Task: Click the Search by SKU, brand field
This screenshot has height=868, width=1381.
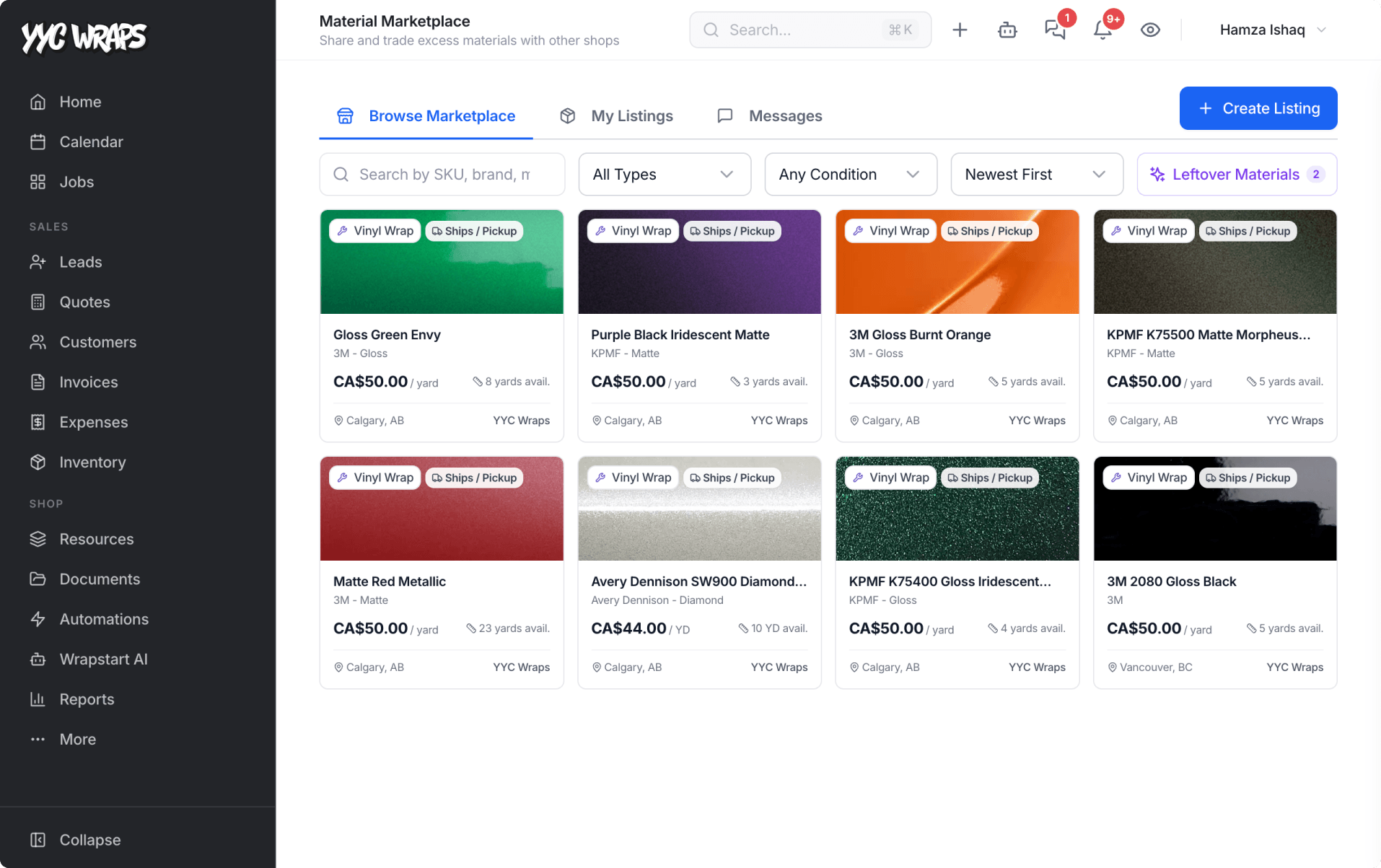Action: (x=442, y=174)
